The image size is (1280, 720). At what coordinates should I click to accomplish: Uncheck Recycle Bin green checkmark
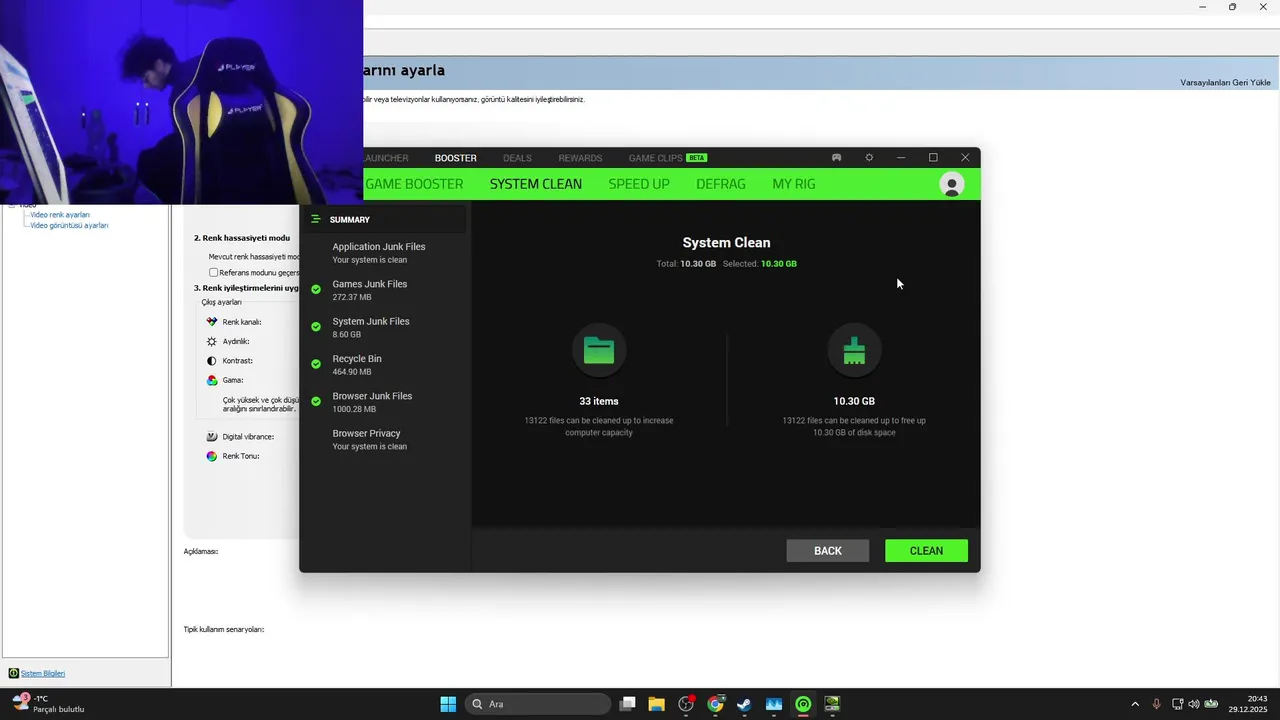tap(316, 364)
